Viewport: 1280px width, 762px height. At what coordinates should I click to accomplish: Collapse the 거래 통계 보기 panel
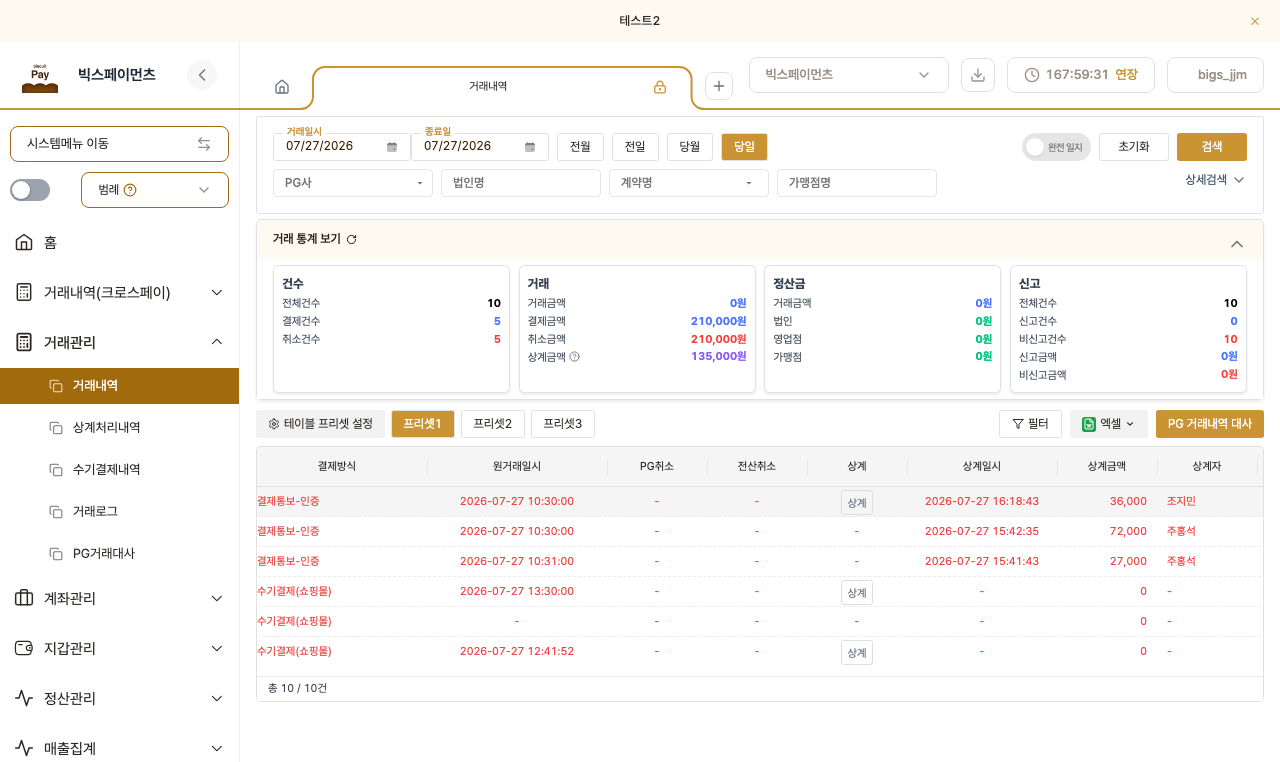1237,244
